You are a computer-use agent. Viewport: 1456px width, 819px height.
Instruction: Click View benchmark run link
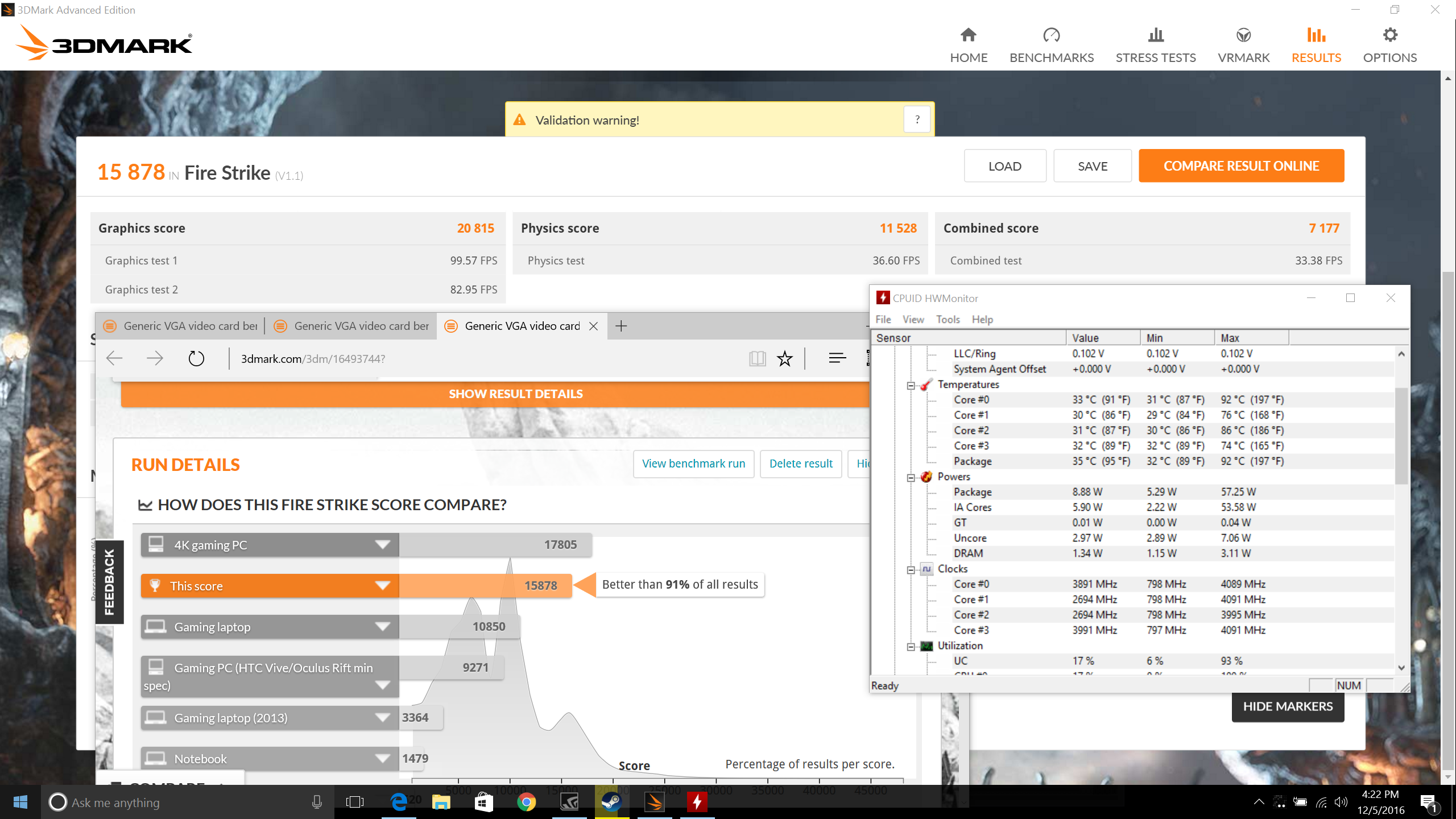[693, 464]
